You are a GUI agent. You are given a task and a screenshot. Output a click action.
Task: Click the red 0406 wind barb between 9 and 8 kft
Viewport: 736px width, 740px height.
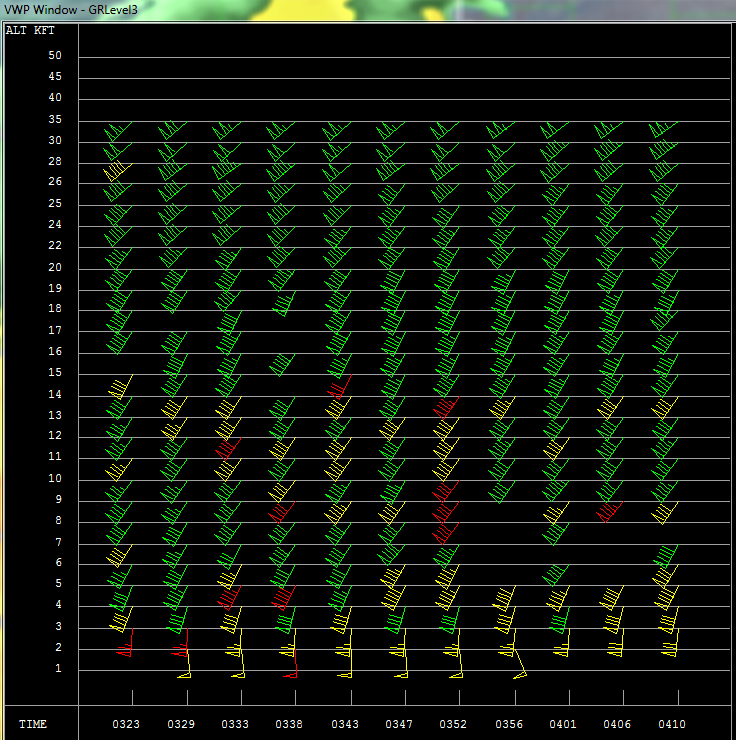610,512
